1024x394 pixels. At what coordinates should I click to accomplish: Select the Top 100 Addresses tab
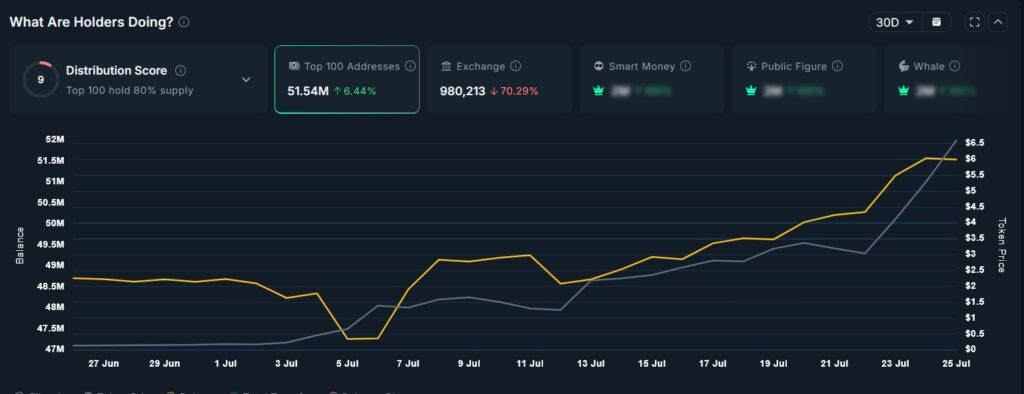[x=347, y=79]
